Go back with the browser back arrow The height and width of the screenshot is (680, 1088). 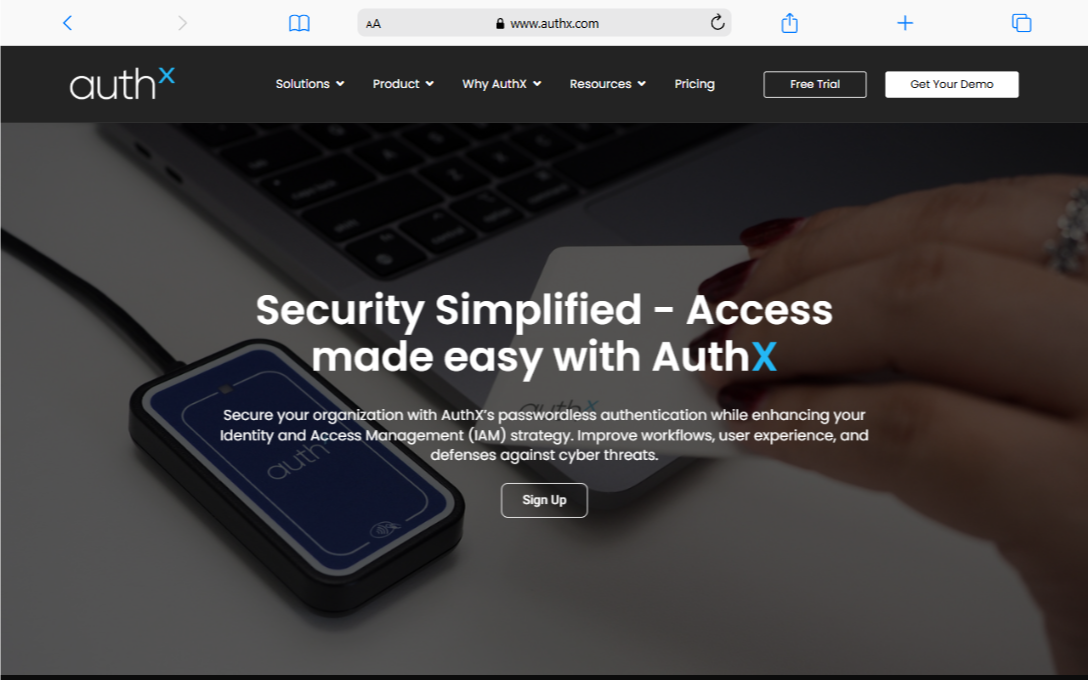pyautogui.click(x=67, y=23)
